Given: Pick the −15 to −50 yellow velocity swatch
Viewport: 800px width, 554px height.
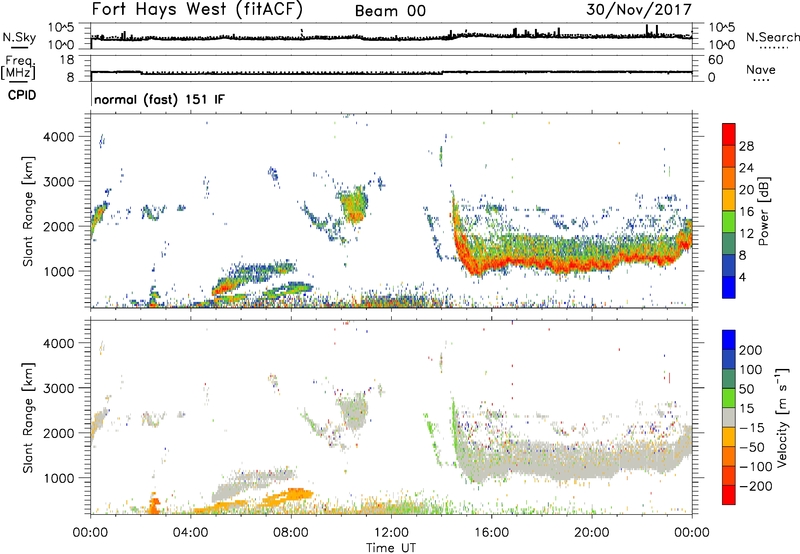Looking at the screenshot, I should pyautogui.click(x=729, y=437).
